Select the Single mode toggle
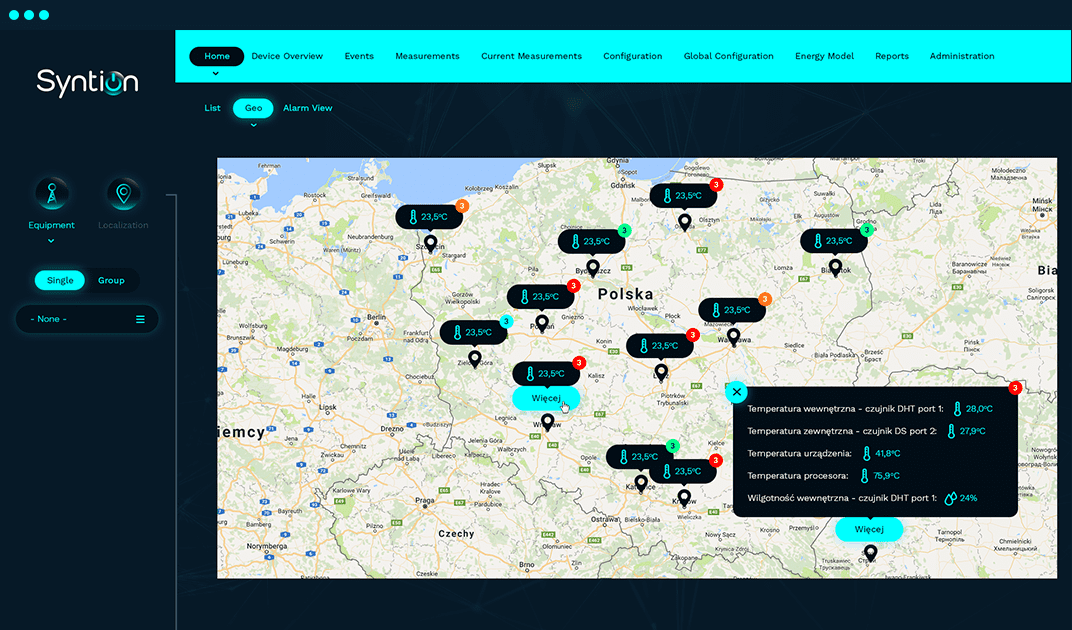This screenshot has height=630, width=1072. coord(60,280)
